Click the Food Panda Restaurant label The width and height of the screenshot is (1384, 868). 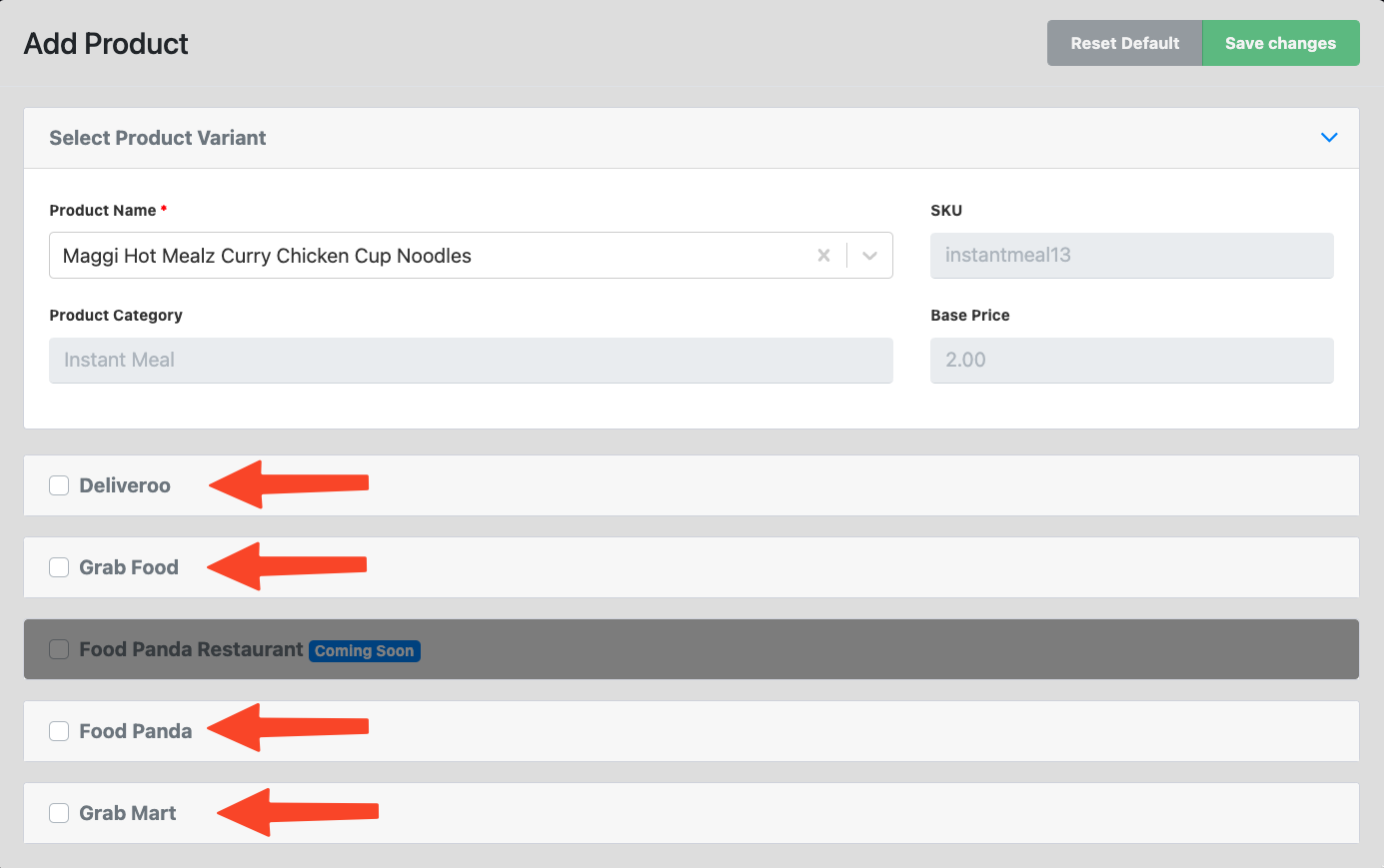point(191,649)
